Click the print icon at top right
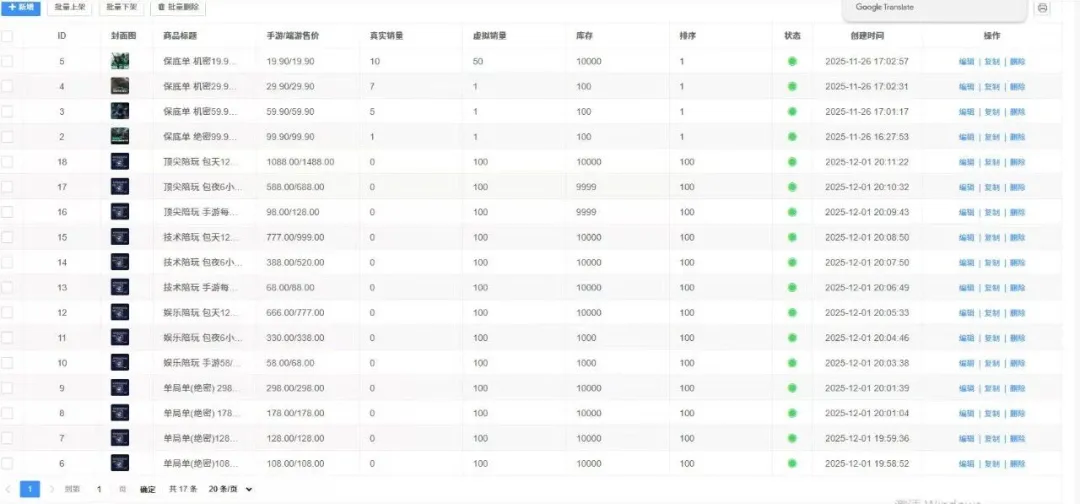The width and height of the screenshot is (1080, 504). [1042, 8]
